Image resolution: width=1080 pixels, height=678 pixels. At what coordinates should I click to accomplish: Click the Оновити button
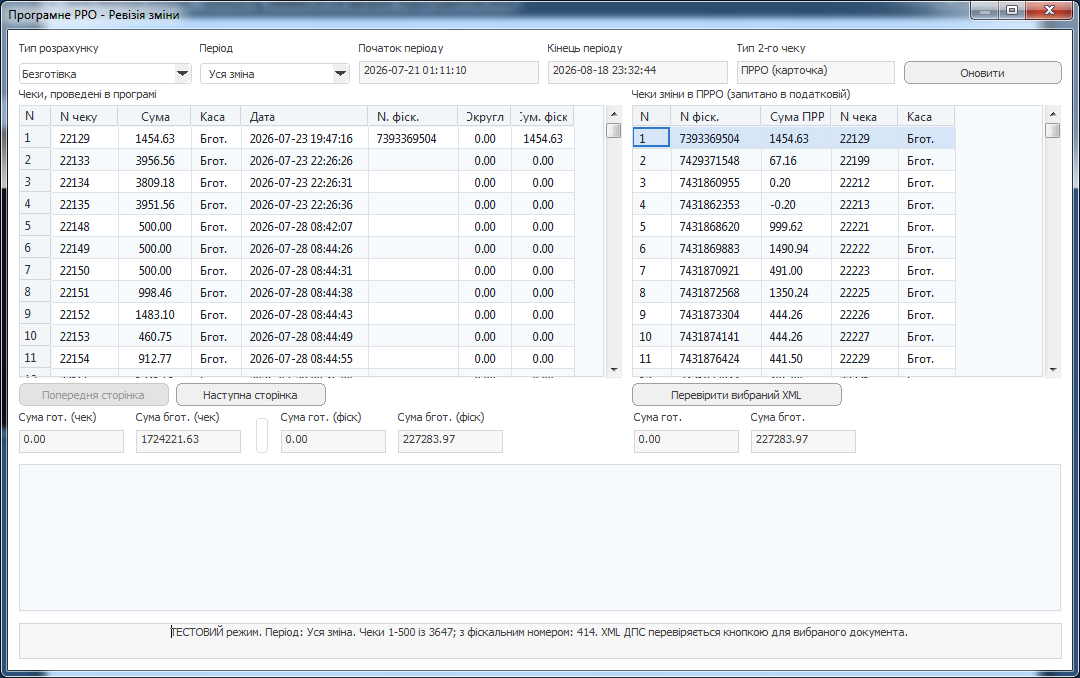[x=982, y=72]
